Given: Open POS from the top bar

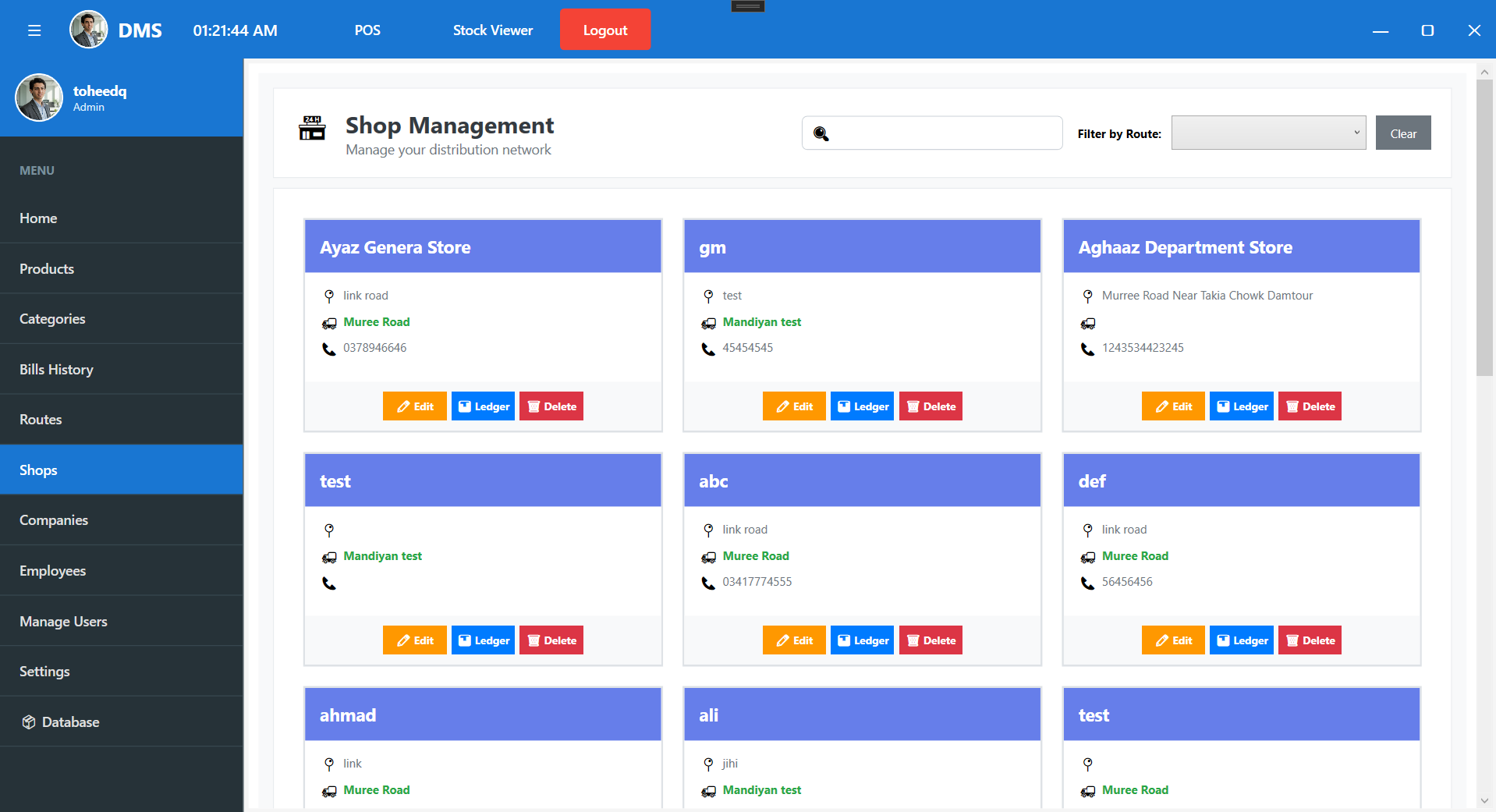Looking at the screenshot, I should pos(367,30).
